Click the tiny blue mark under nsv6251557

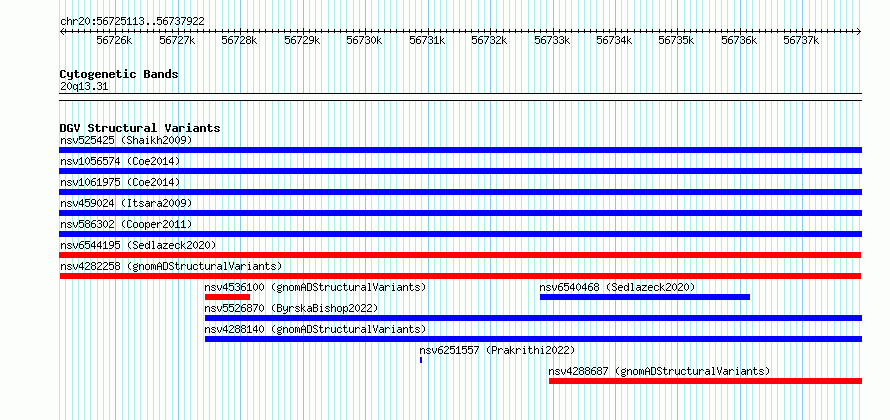coord(421,360)
